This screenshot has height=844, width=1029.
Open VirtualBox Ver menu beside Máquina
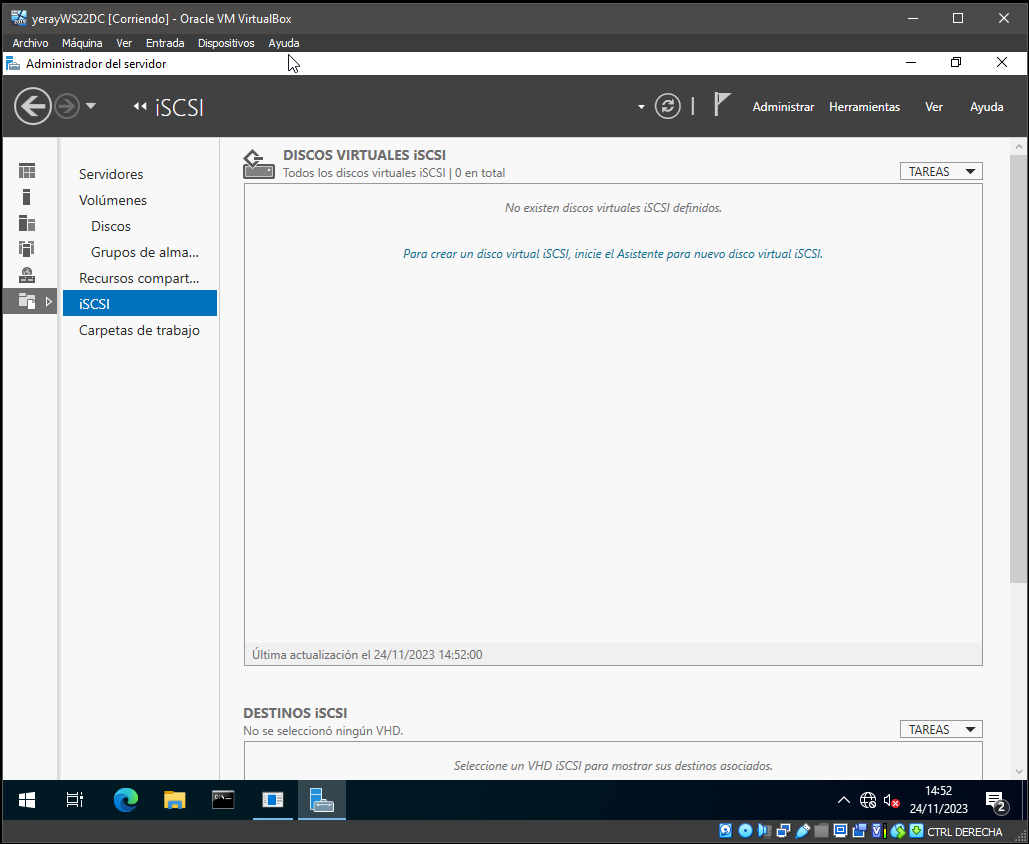coord(124,43)
